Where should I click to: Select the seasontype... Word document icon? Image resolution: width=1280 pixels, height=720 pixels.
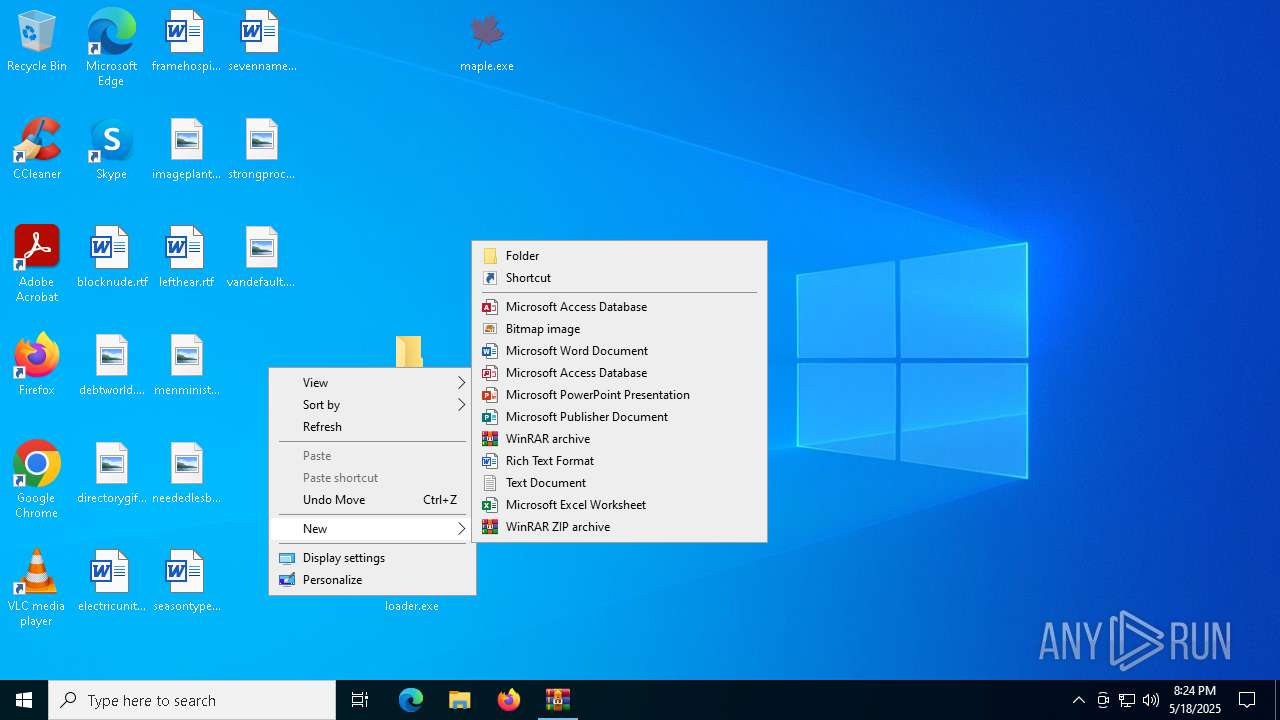pyautogui.click(x=186, y=581)
